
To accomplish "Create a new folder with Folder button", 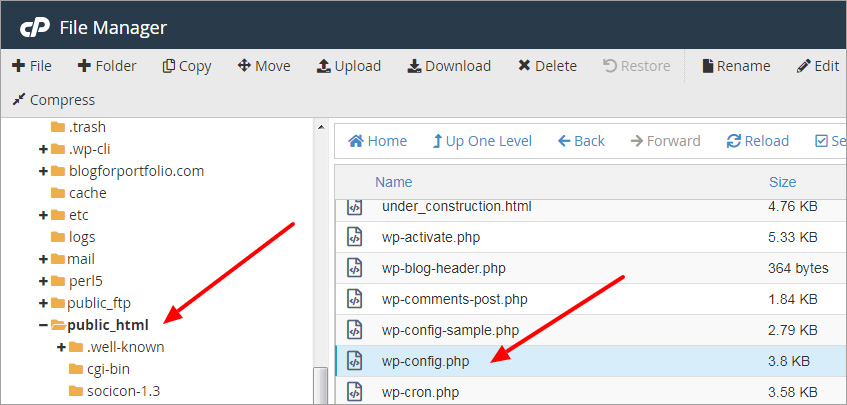I will pyautogui.click(x=107, y=66).
